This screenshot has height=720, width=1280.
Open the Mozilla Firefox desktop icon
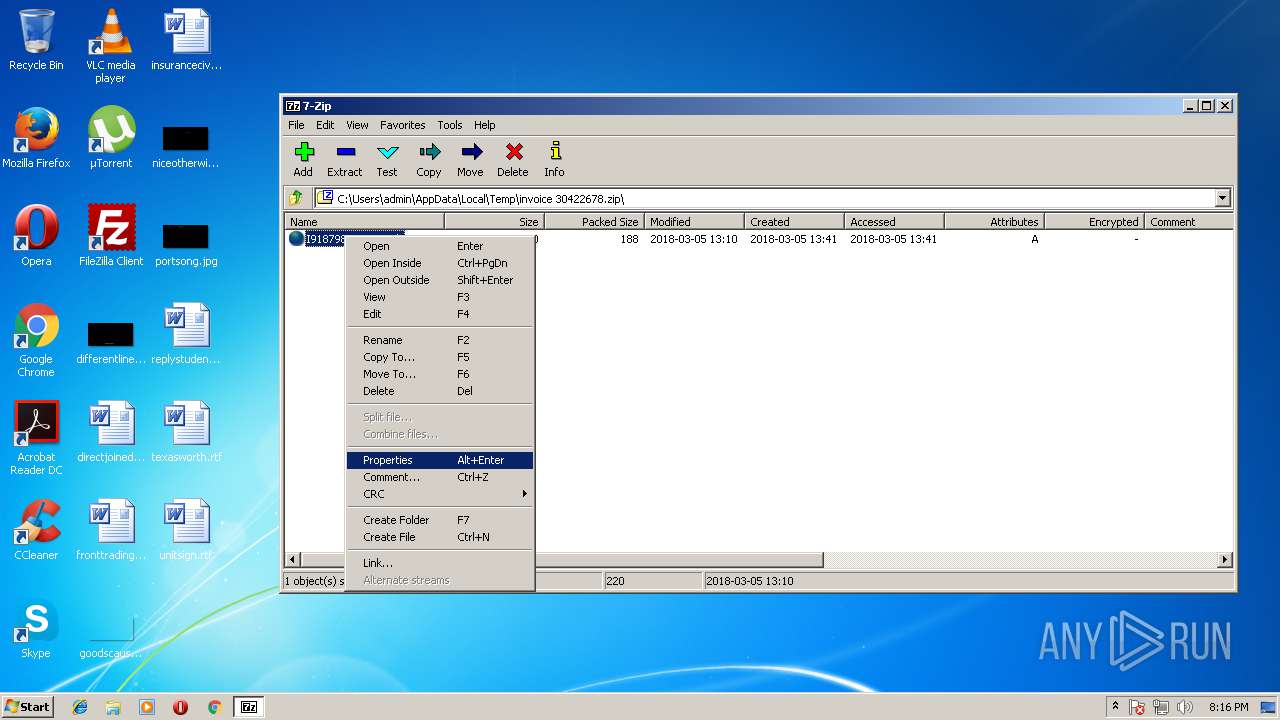tap(36, 138)
